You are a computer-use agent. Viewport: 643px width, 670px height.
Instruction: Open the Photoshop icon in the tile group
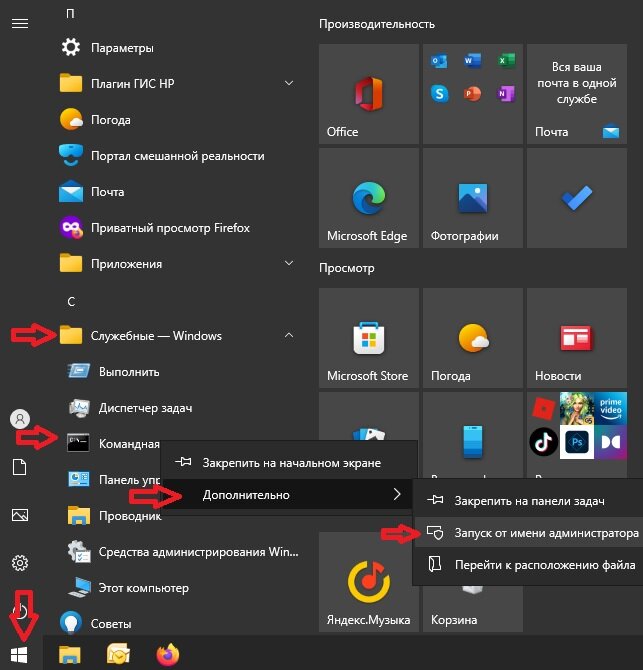577,442
